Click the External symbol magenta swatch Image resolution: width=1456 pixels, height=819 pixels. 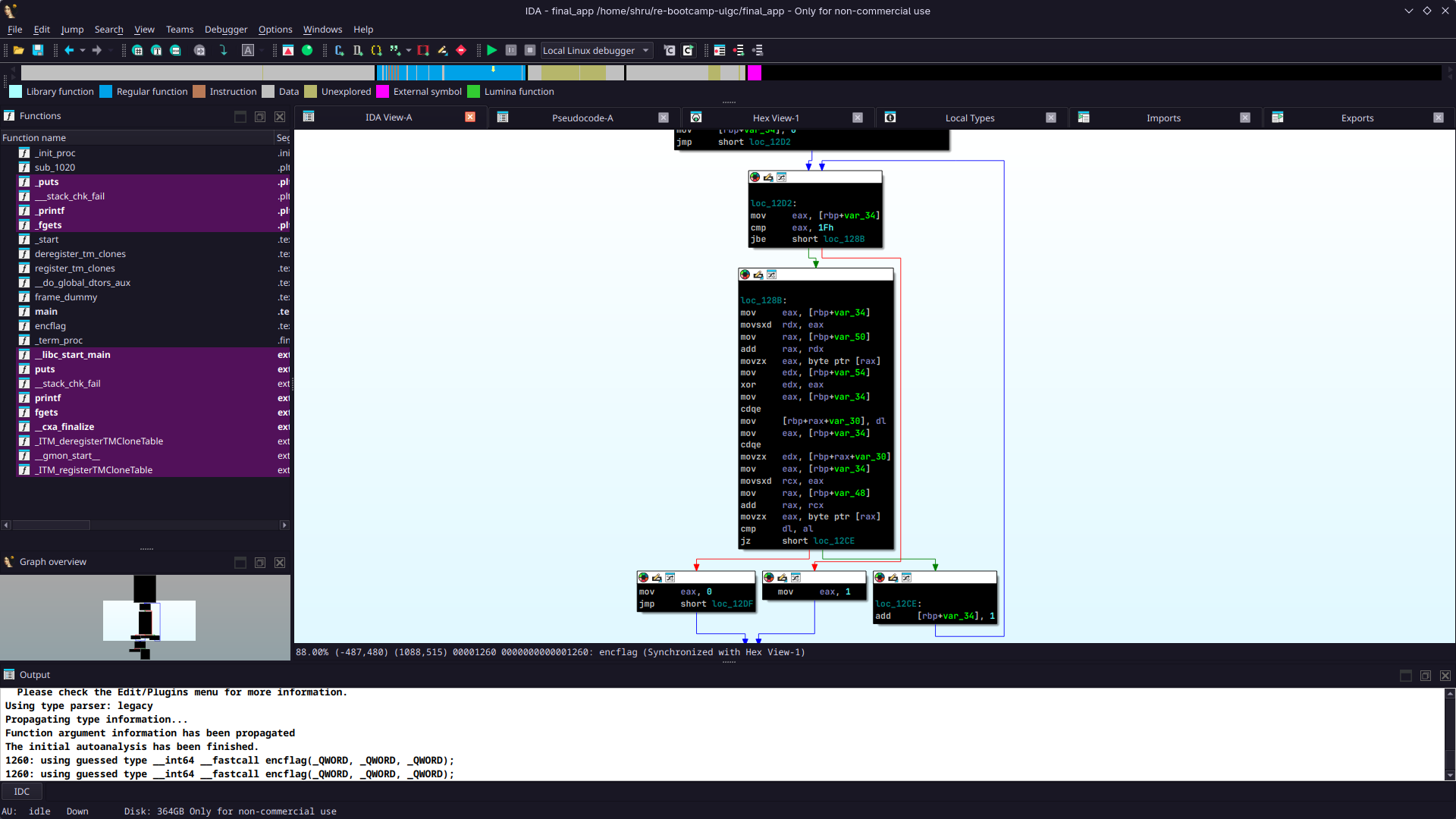point(382,92)
